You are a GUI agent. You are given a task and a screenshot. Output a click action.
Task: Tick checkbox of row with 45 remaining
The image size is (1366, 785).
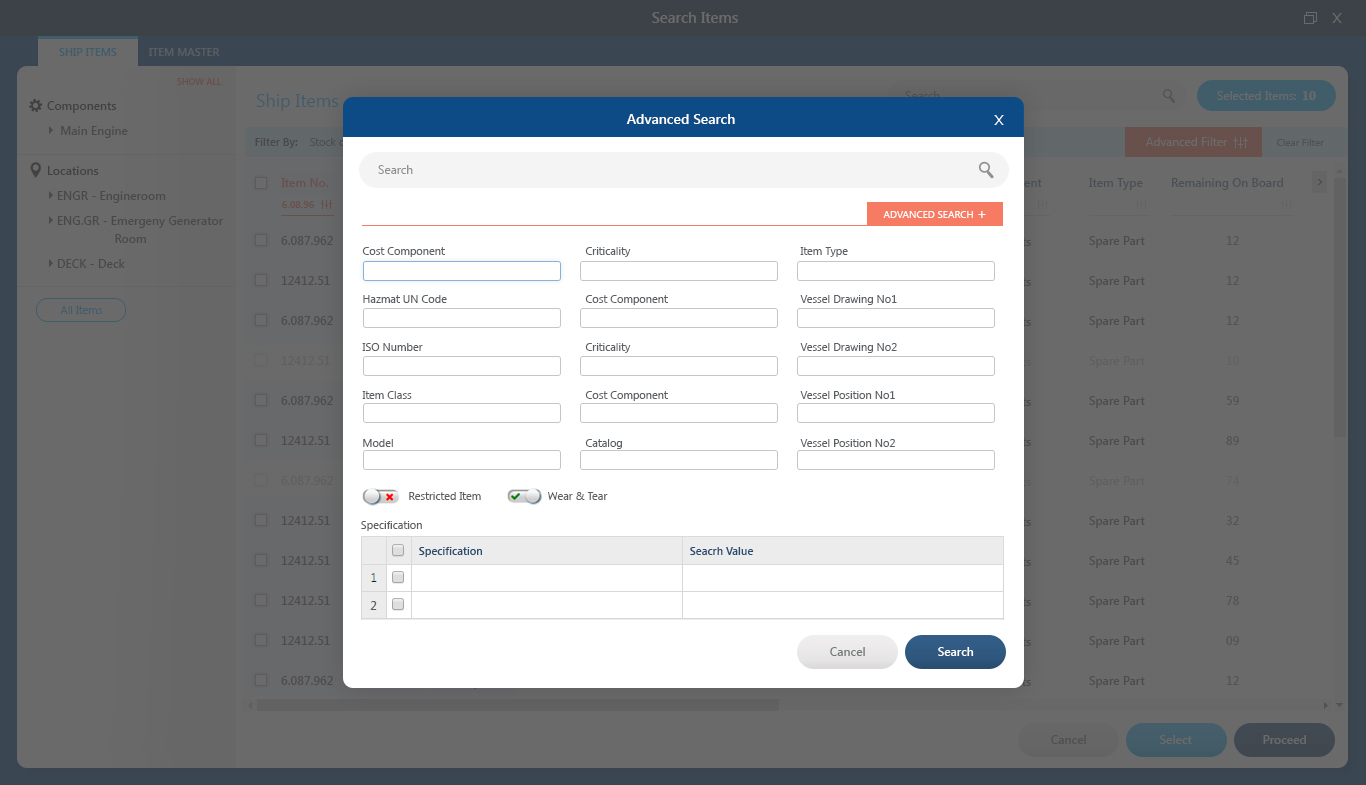click(x=261, y=560)
